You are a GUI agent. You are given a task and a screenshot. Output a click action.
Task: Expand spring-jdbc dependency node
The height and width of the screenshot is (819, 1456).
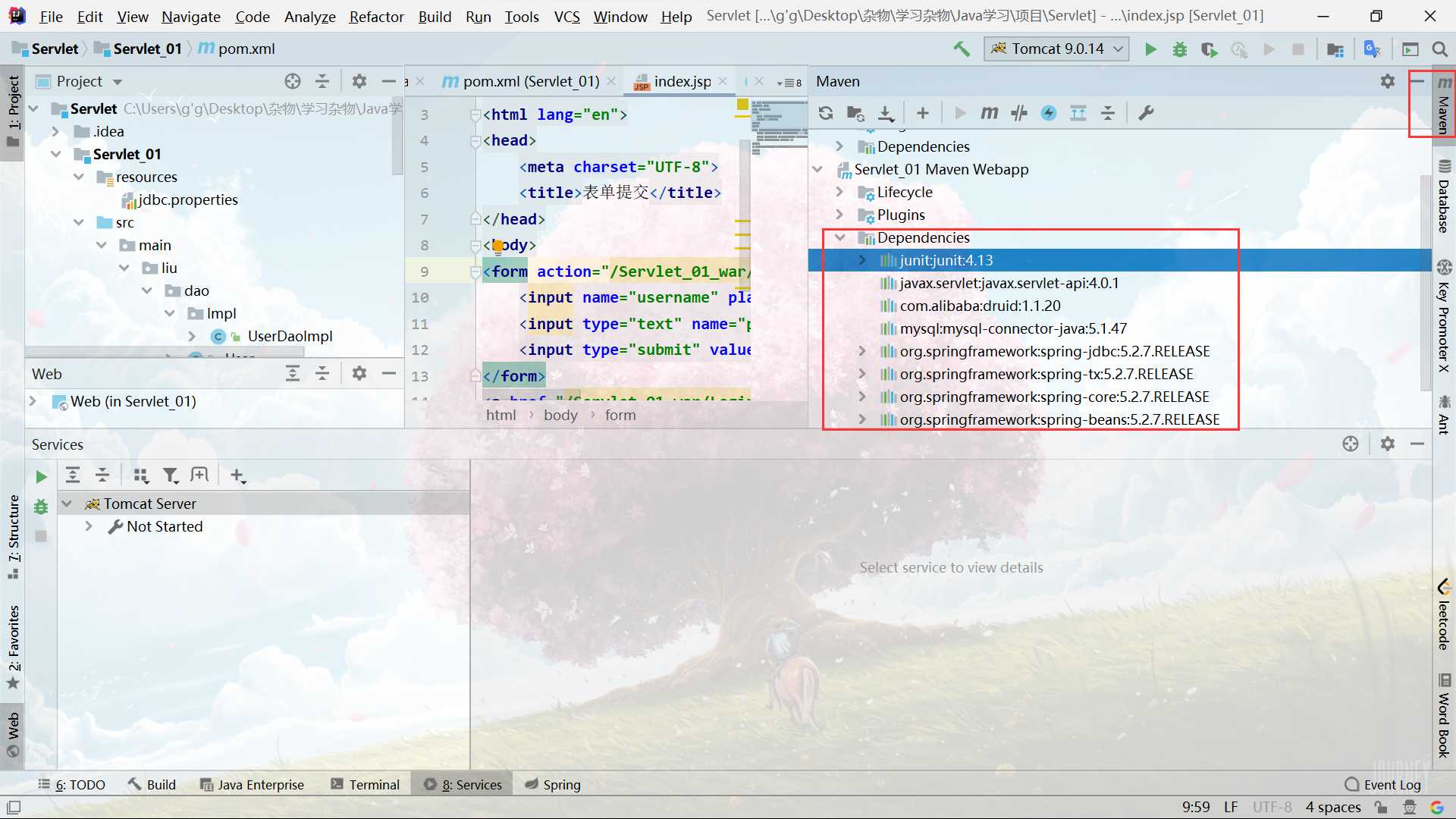coord(862,351)
